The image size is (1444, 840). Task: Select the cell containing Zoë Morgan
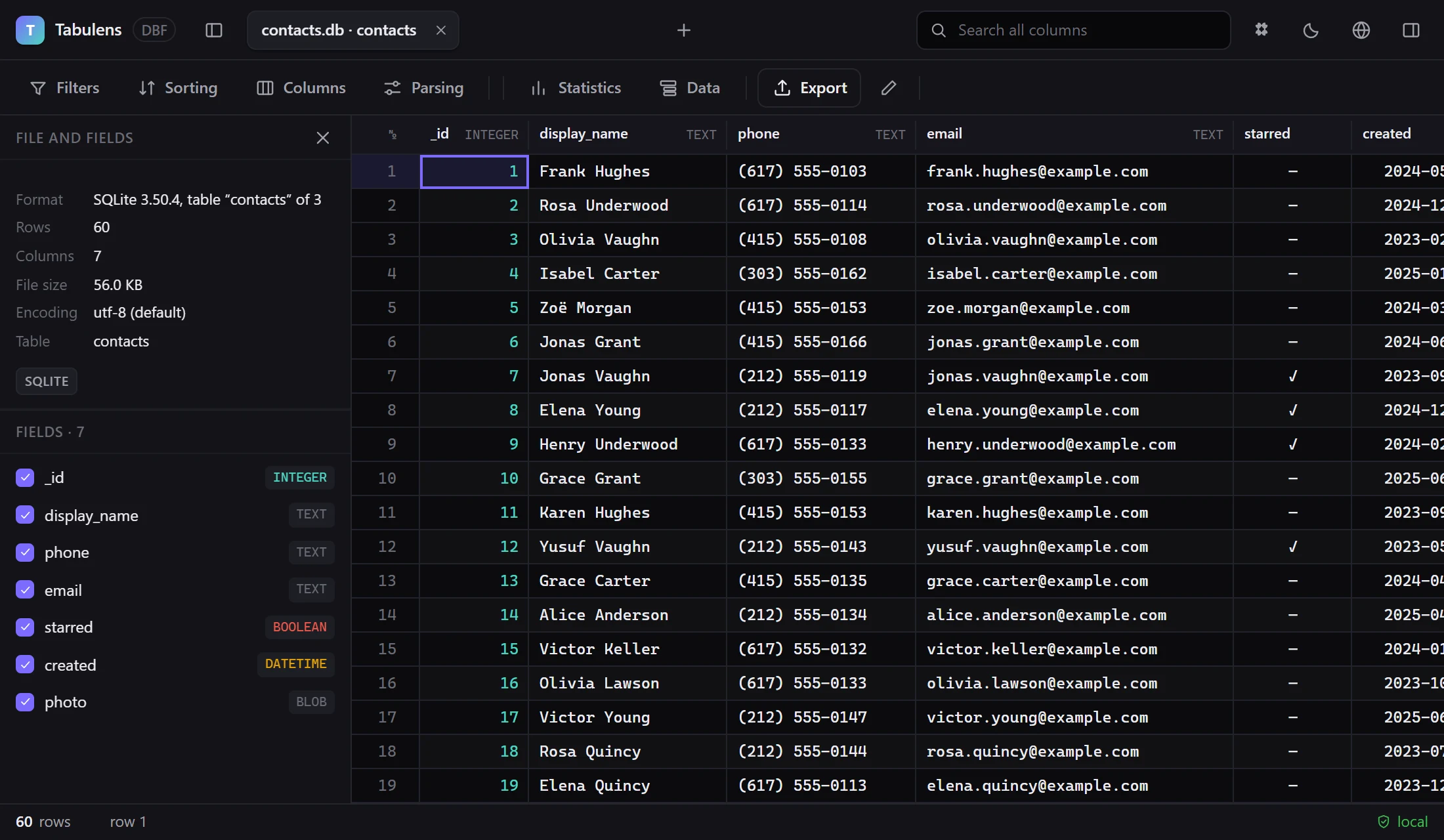pos(627,308)
